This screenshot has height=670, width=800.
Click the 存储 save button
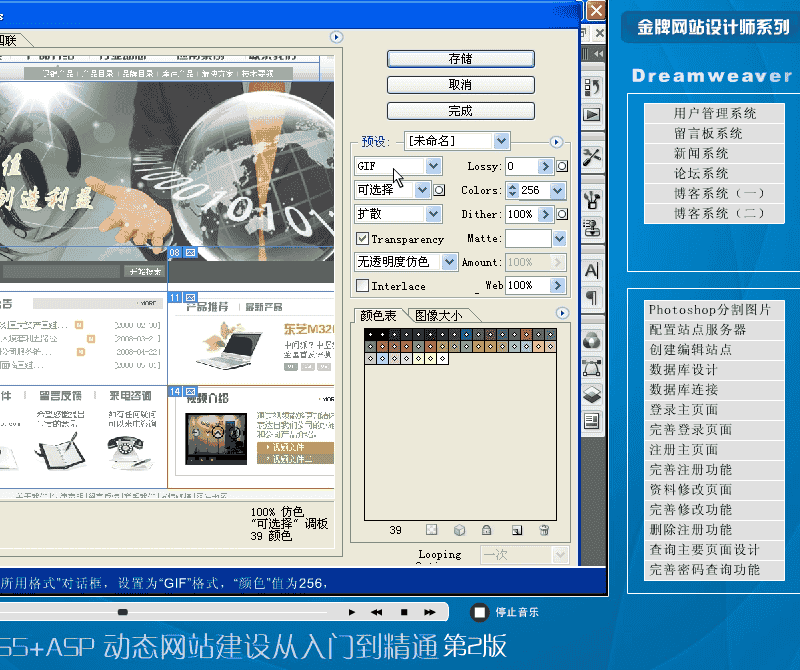tap(460, 59)
